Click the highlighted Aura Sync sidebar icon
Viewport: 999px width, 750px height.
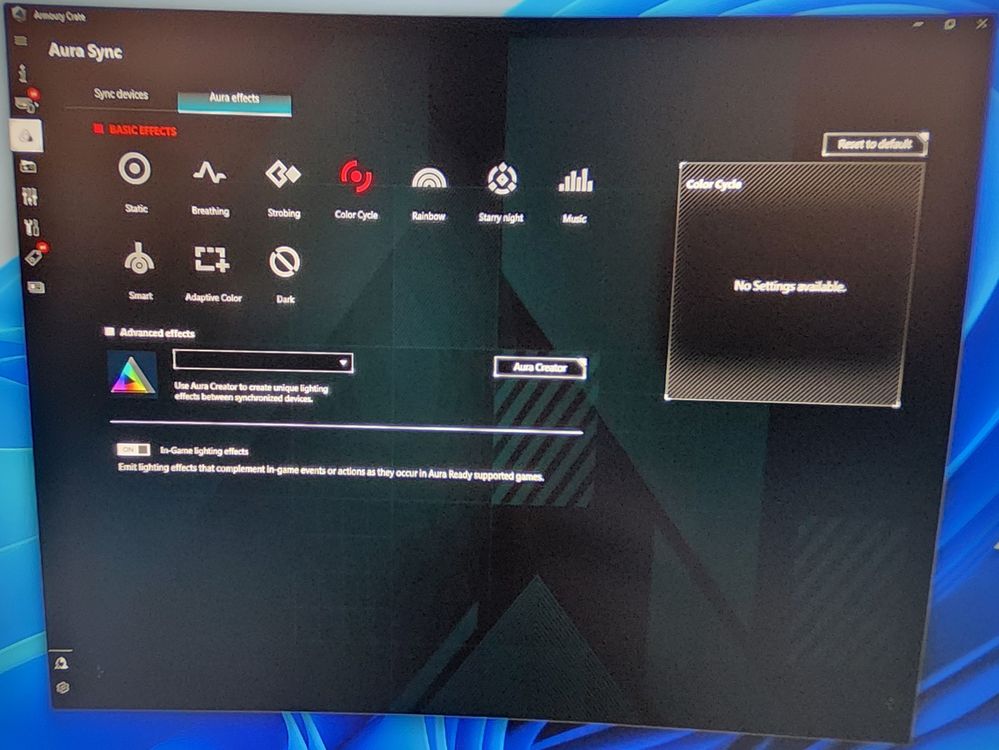(26, 135)
